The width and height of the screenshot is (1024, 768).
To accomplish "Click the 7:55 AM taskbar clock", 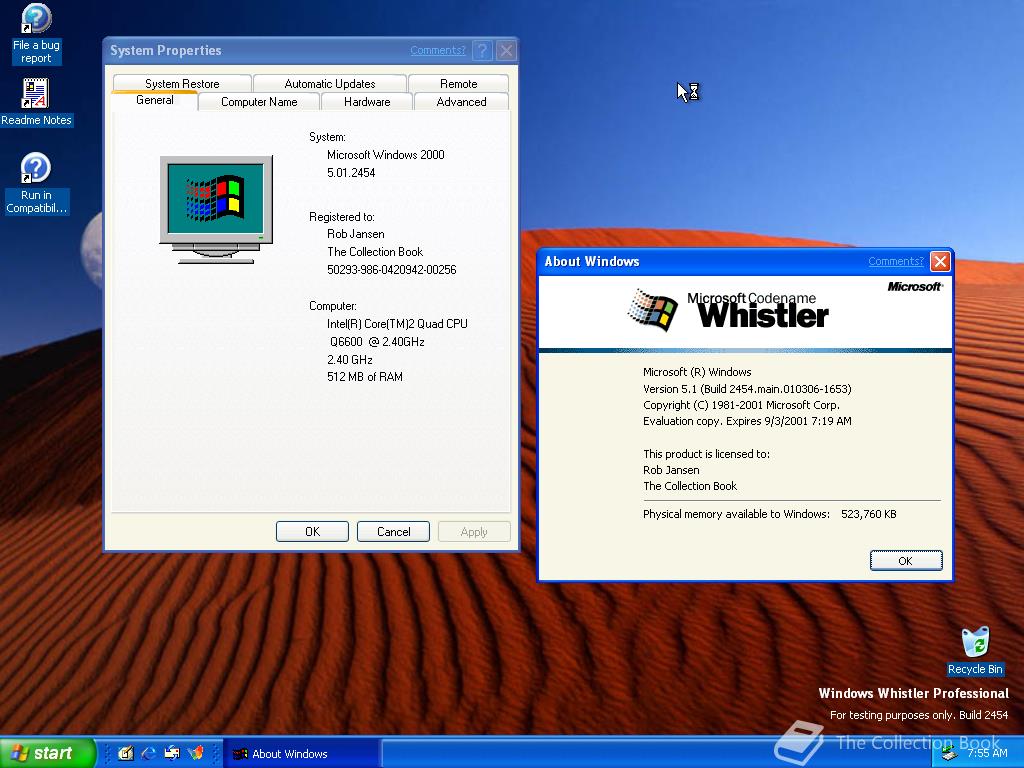I will pyautogui.click(x=987, y=753).
